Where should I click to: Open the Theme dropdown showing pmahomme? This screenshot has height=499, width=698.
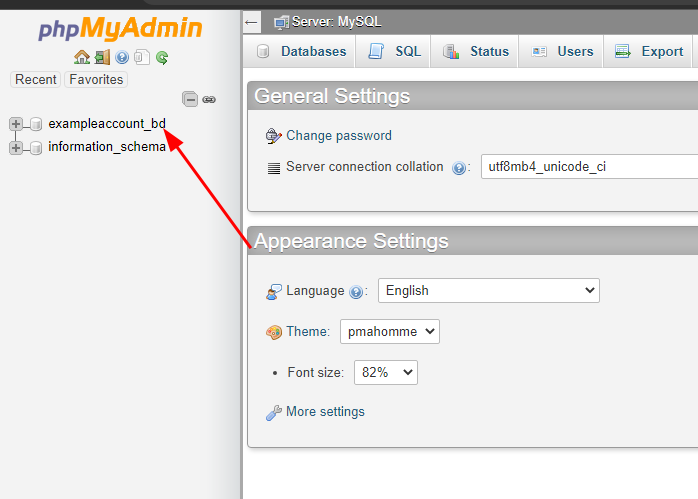tap(389, 332)
